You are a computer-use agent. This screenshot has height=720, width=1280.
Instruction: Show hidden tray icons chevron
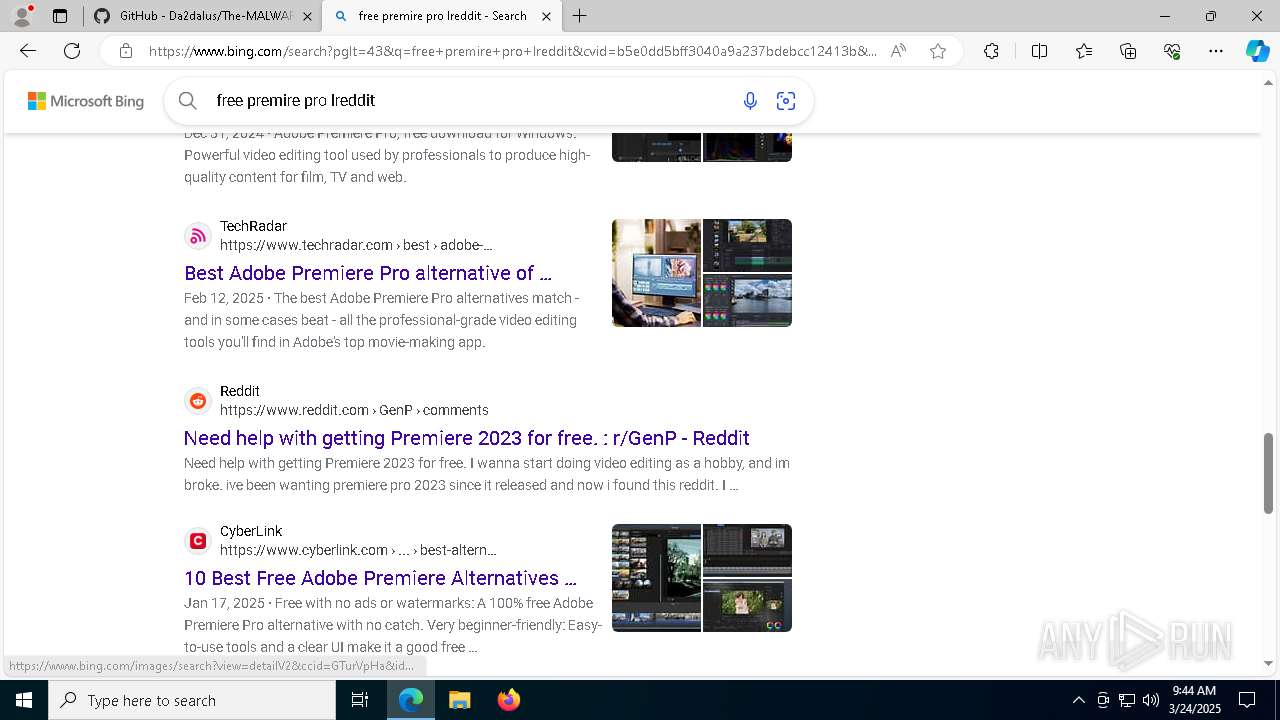pos(1078,700)
